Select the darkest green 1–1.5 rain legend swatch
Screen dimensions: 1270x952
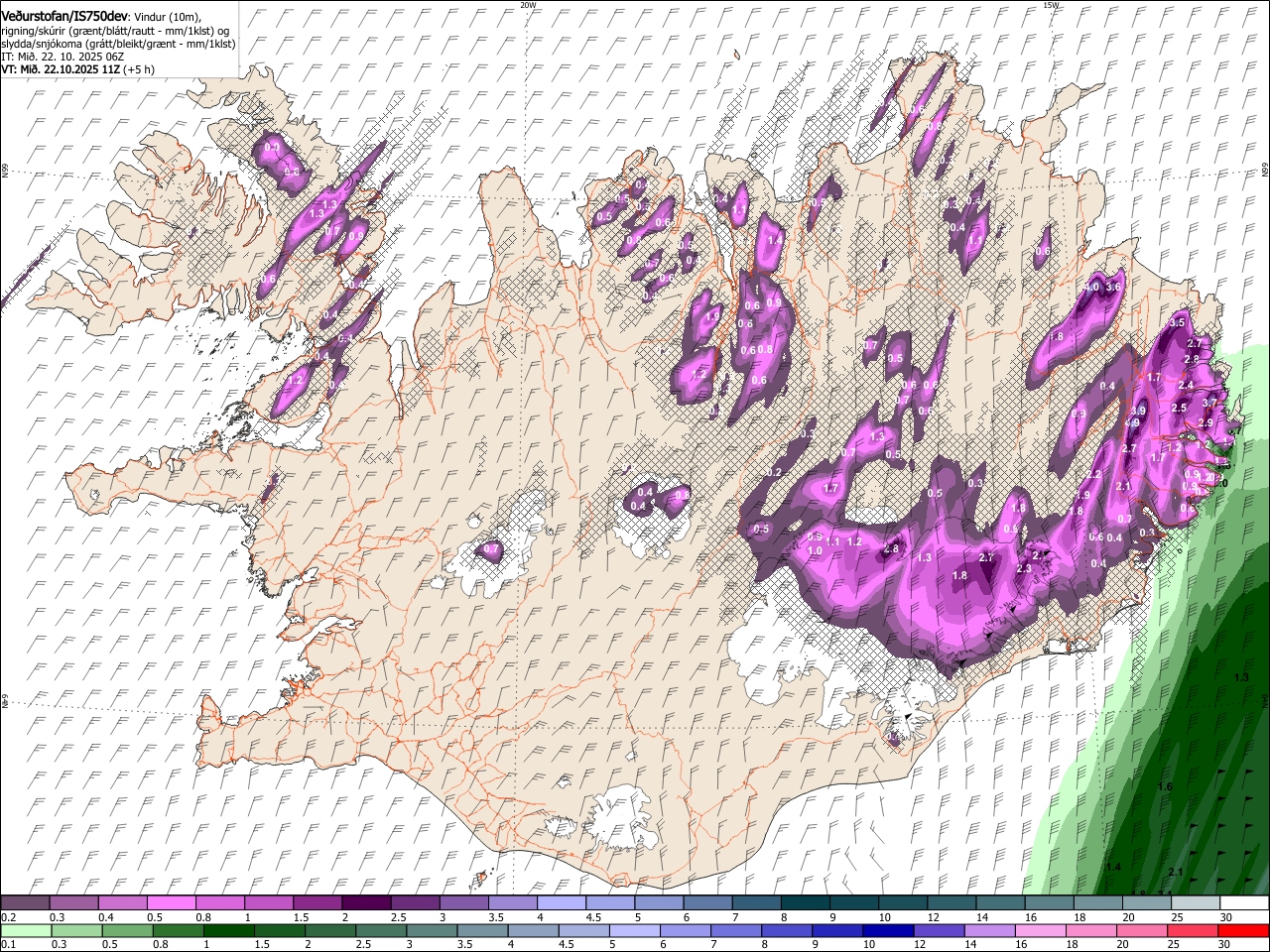coord(230,930)
